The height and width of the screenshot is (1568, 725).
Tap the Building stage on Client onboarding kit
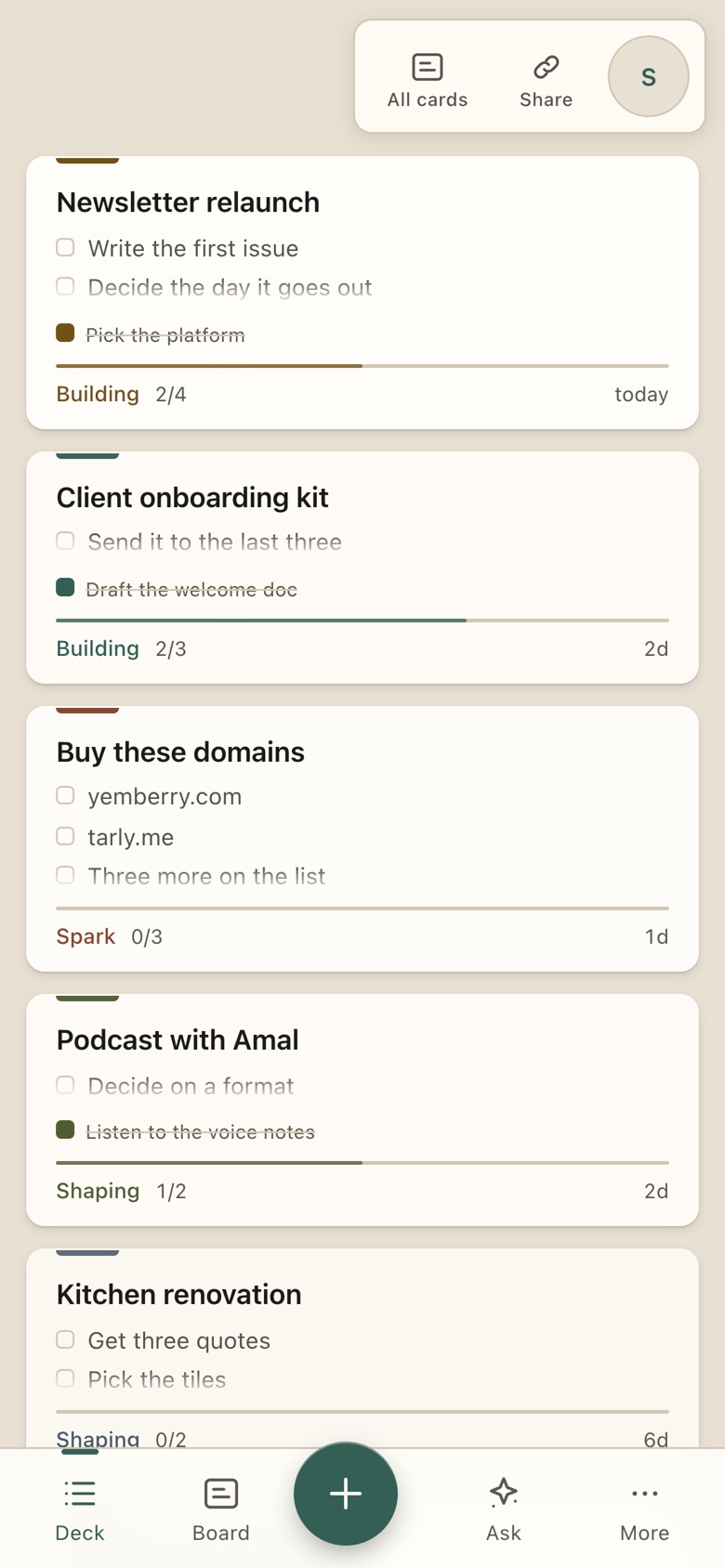[x=98, y=648]
